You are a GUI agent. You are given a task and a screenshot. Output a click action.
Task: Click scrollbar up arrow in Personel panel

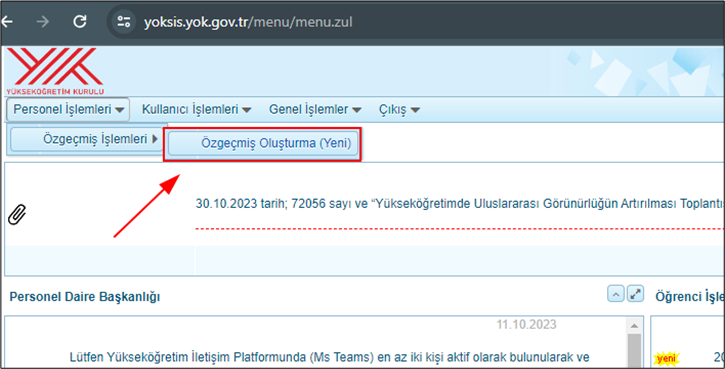tap(634, 326)
